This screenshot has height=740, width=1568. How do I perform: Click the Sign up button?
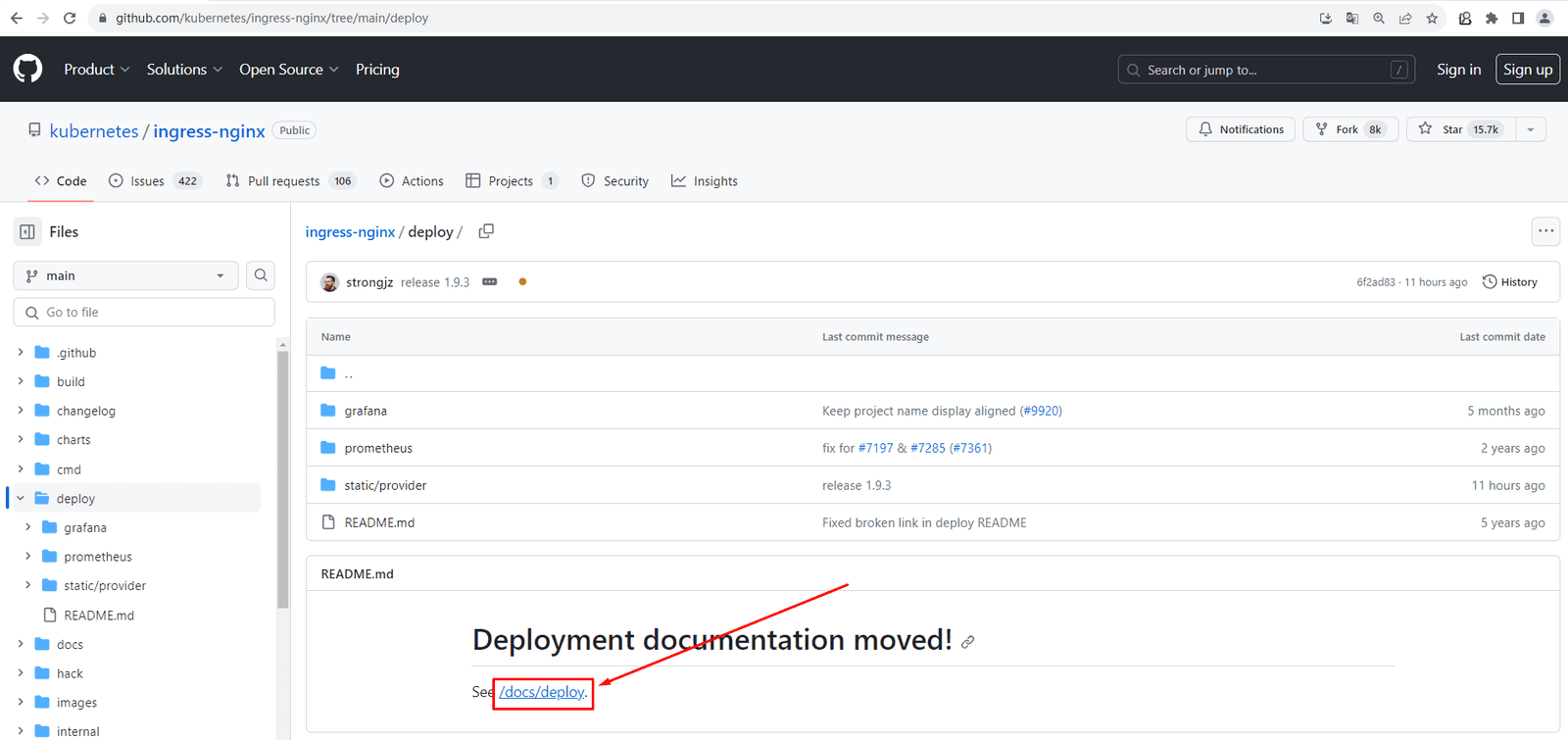tap(1528, 69)
